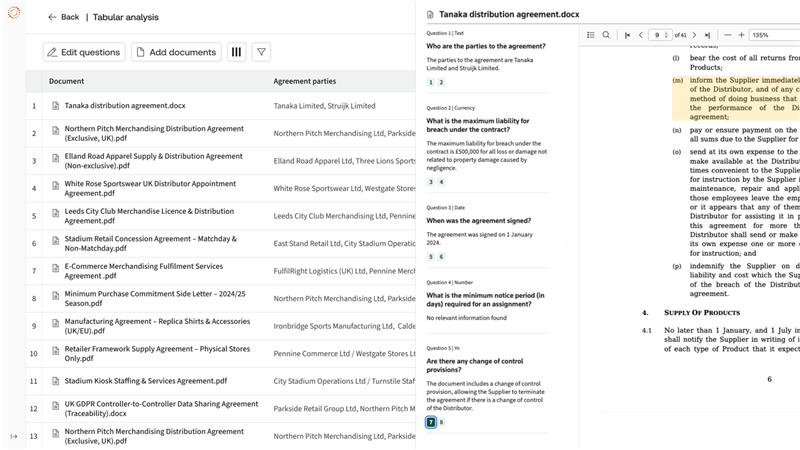Open Edit questions
Image resolution: width=800 pixels, height=450 pixels.
[84, 52]
